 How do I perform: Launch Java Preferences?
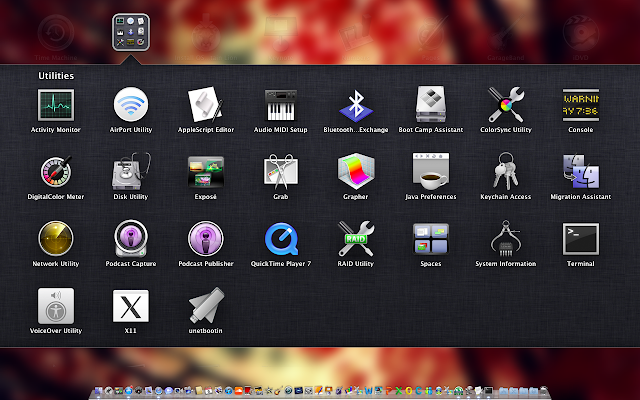point(431,171)
